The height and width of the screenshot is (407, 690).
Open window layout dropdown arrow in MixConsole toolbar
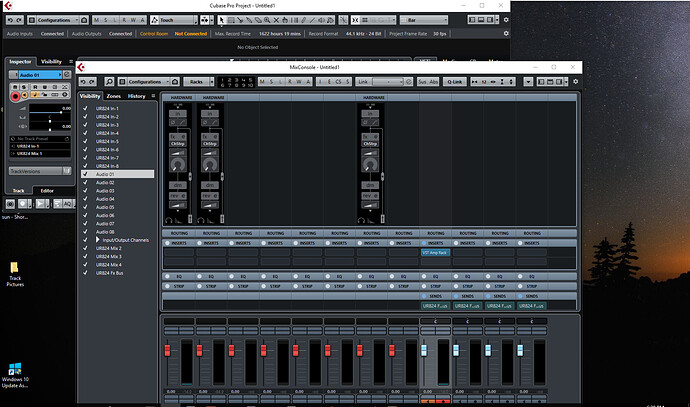tap(566, 82)
